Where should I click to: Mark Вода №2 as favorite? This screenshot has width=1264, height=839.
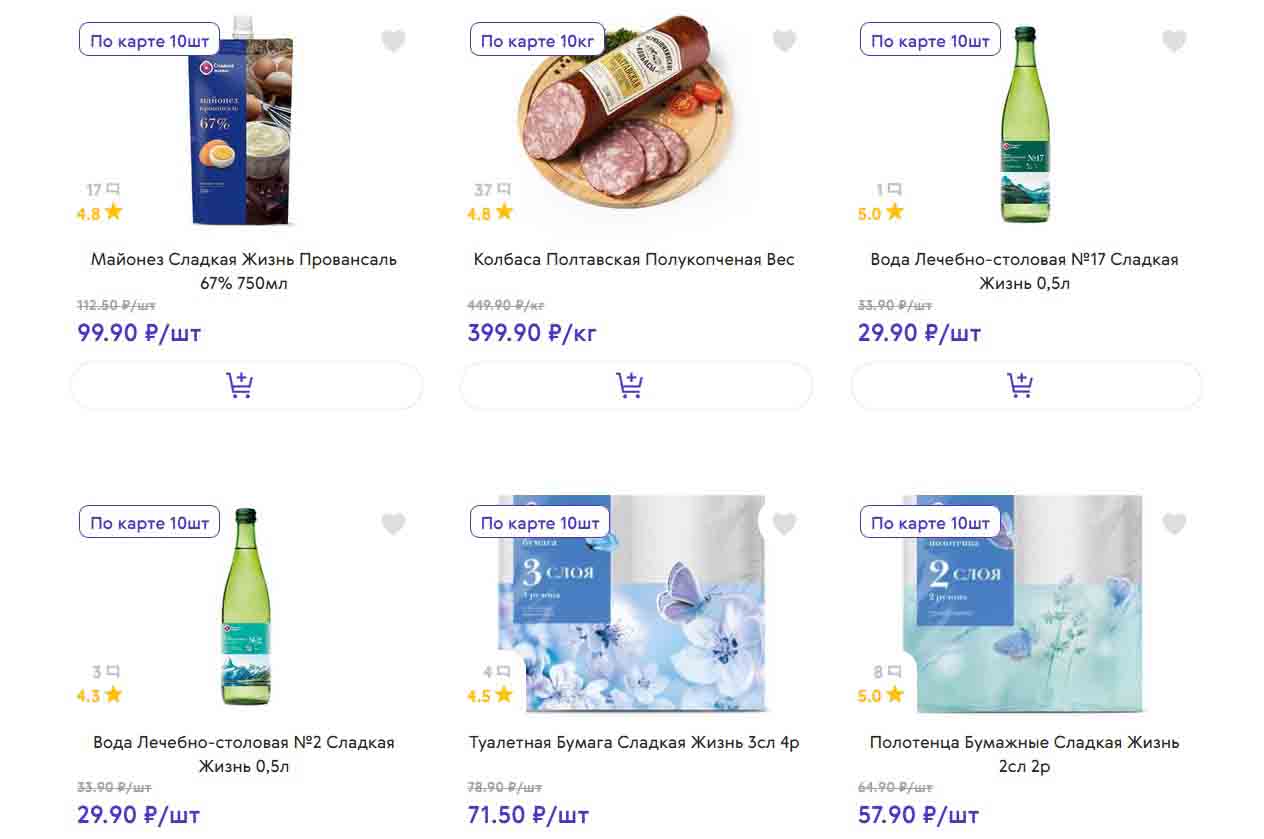(x=393, y=523)
